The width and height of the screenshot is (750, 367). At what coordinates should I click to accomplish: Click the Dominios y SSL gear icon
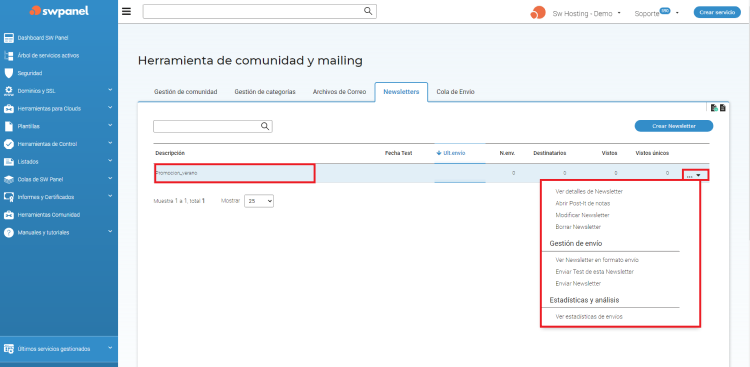tap(8, 91)
